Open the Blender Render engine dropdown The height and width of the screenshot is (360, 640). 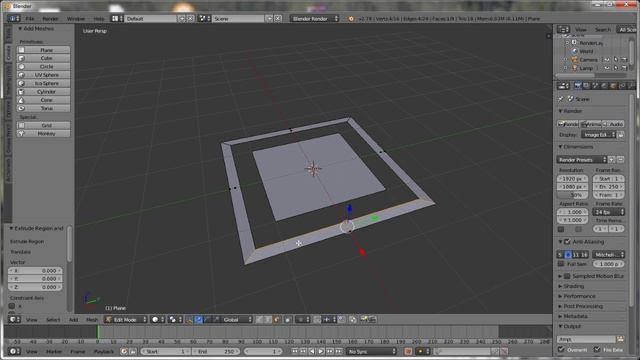click(314, 19)
